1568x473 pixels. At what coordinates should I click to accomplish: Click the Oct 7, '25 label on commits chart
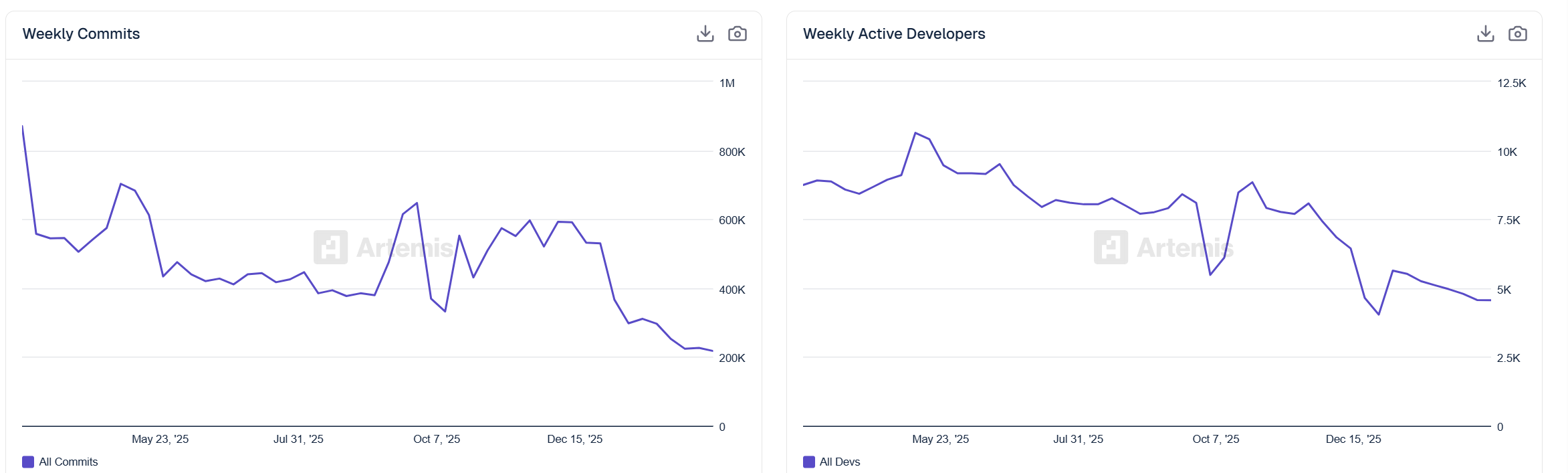click(437, 439)
